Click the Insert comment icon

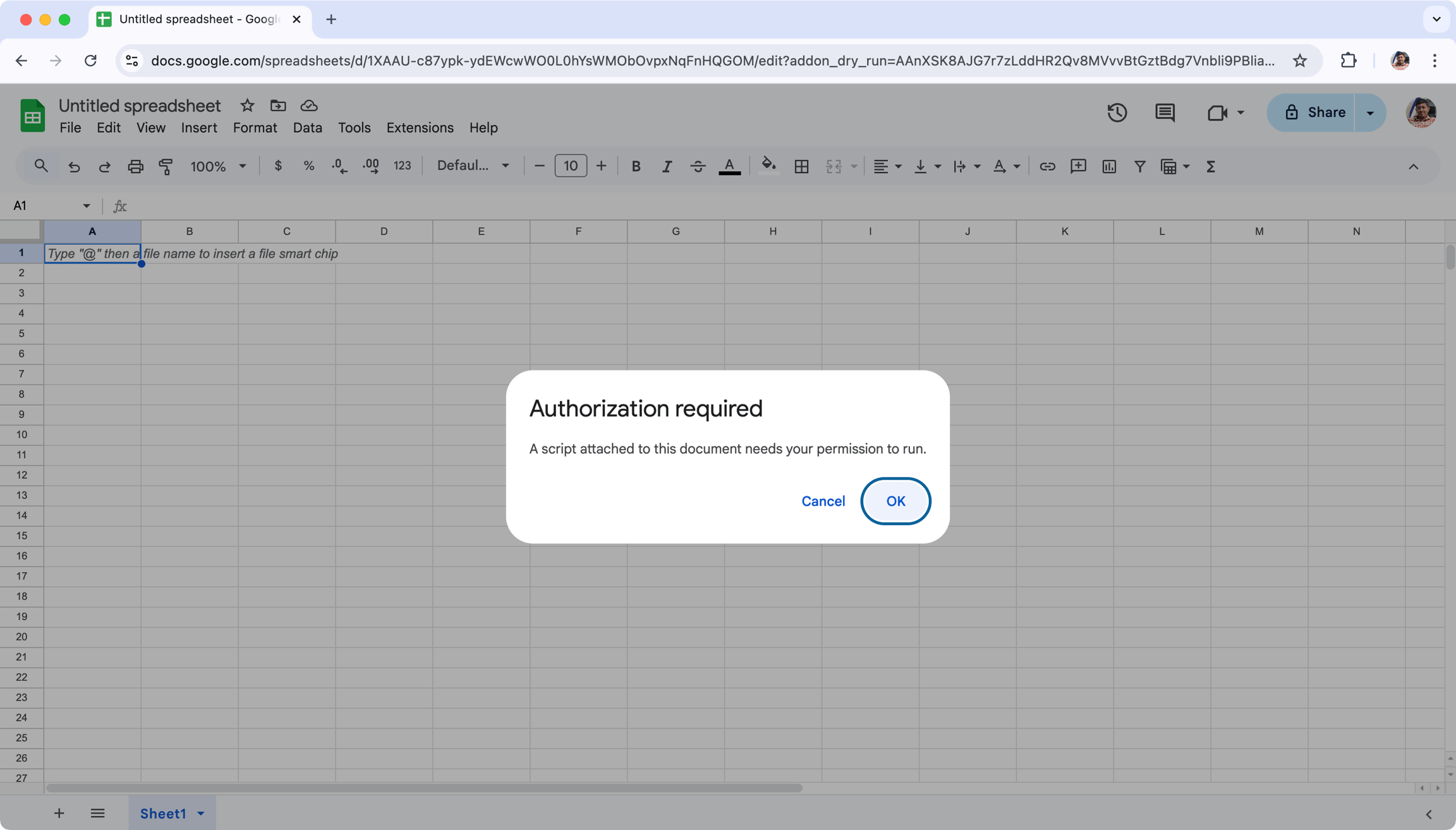click(x=1078, y=166)
